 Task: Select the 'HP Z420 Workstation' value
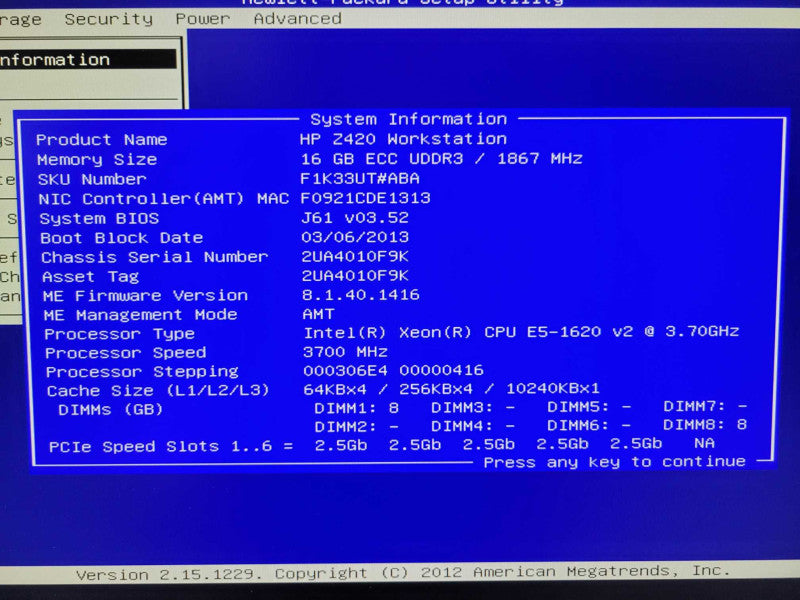(x=403, y=139)
